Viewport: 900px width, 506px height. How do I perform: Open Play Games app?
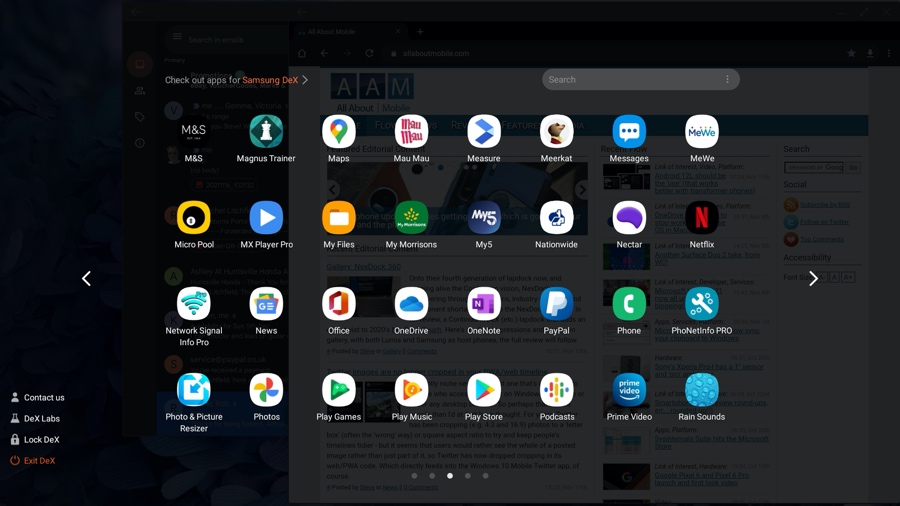point(339,390)
